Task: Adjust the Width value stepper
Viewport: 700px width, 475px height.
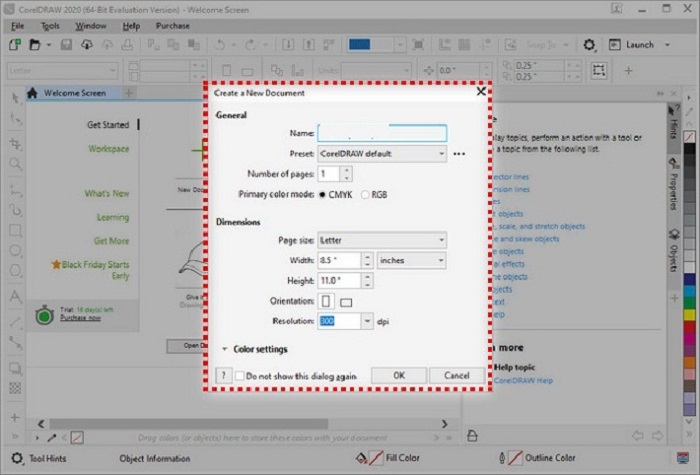Action: [x=367, y=260]
